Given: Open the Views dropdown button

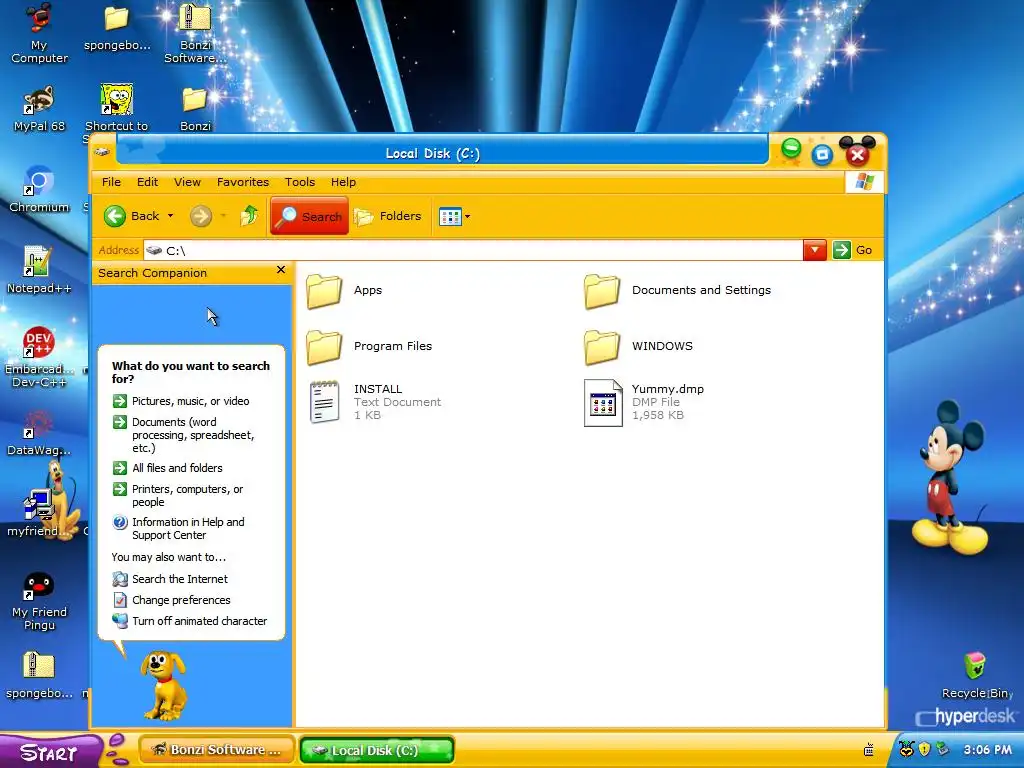Looking at the screenshot, I should coord(455,216).
